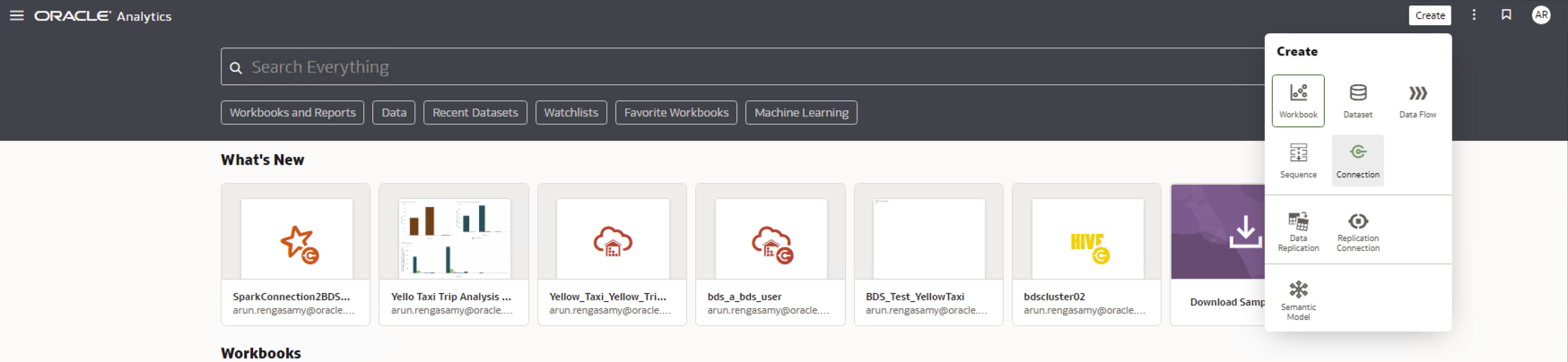Open the BDS_Test_YellowTaxi card

point(928,254)
